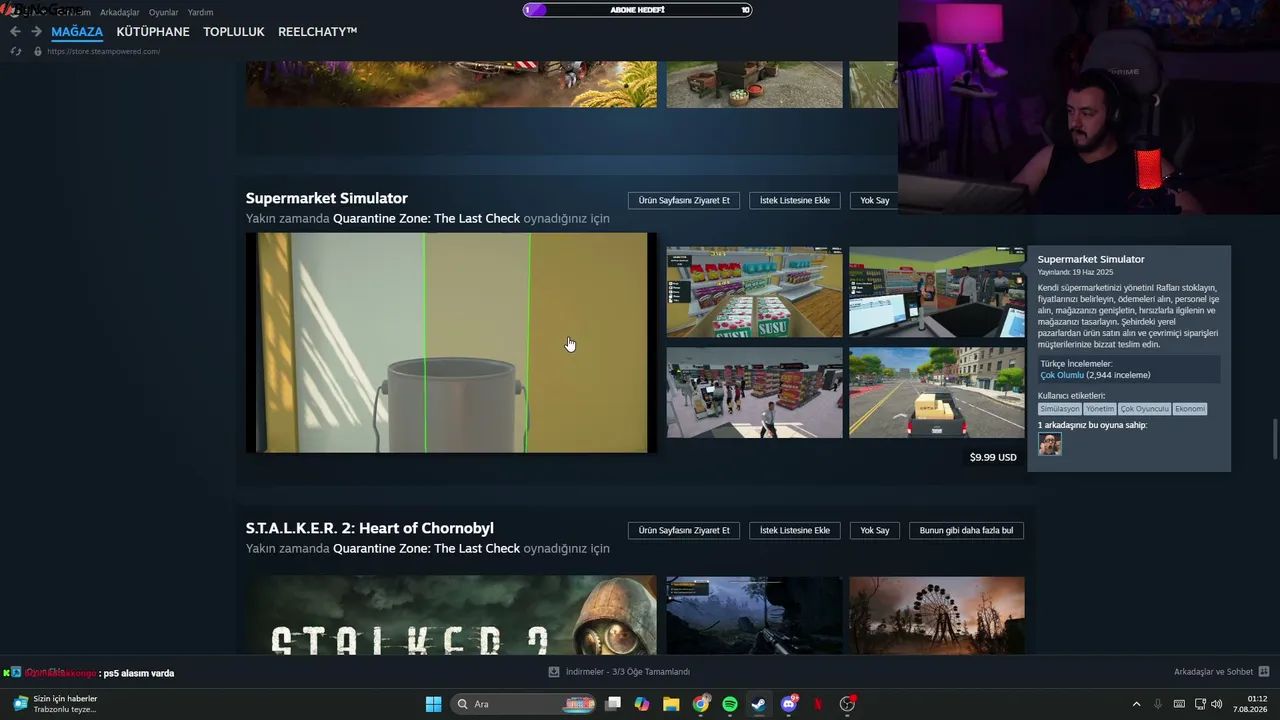Image resolution: width=1280 pixels, height=720 pixels.
Task: Open the keyboard layout tray icon
Action: (1179, 704)
